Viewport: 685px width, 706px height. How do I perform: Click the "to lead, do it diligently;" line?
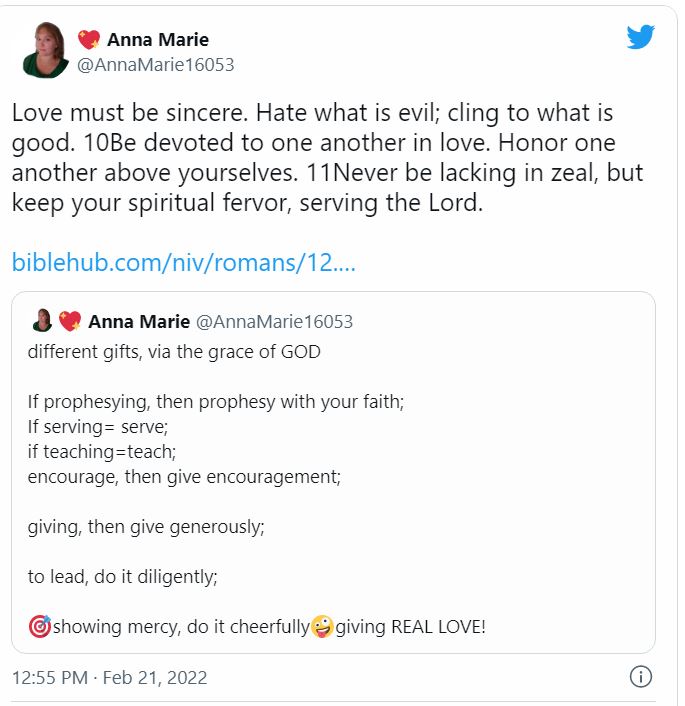click(122, 577)
